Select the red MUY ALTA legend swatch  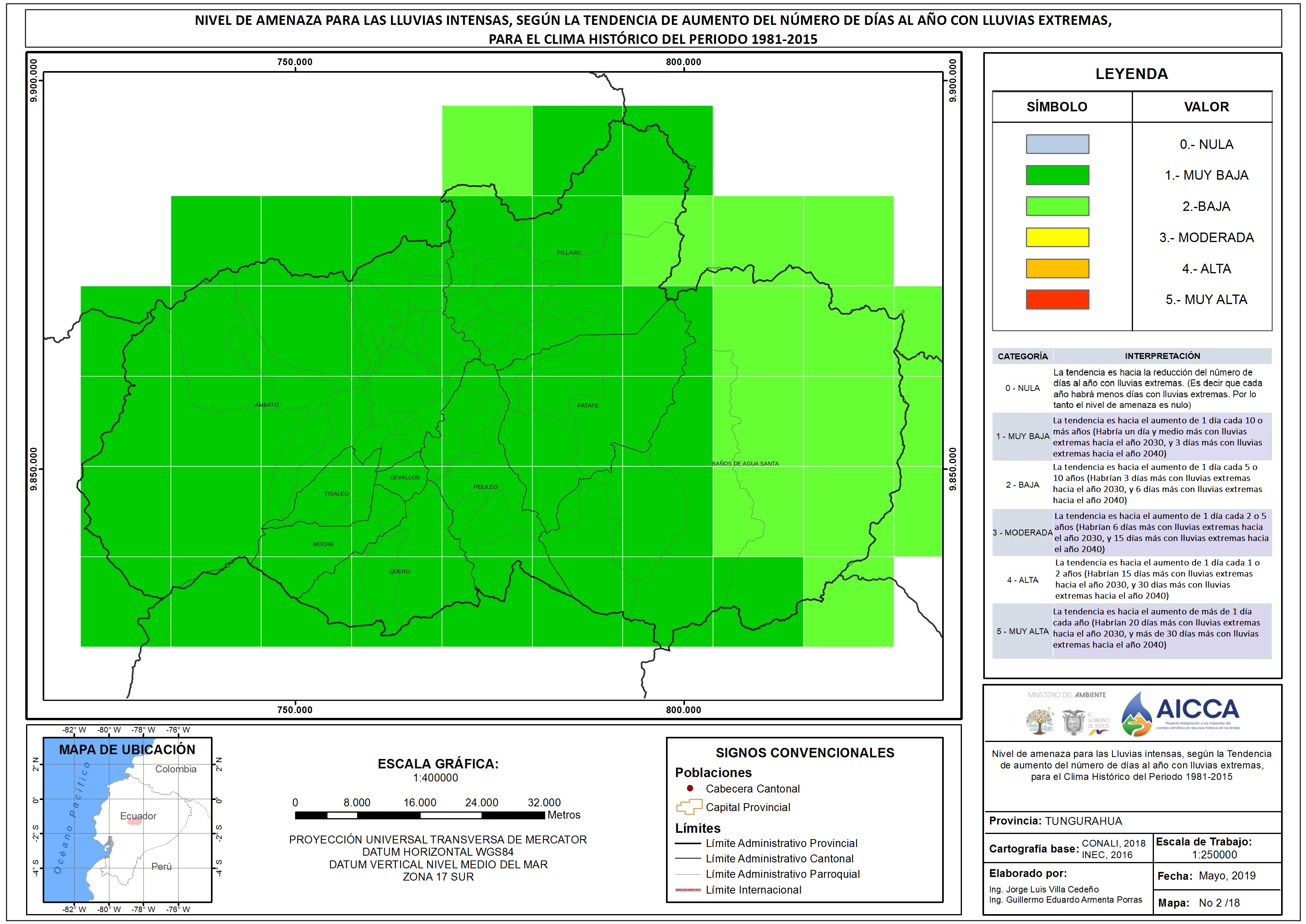click(1057, 299)
